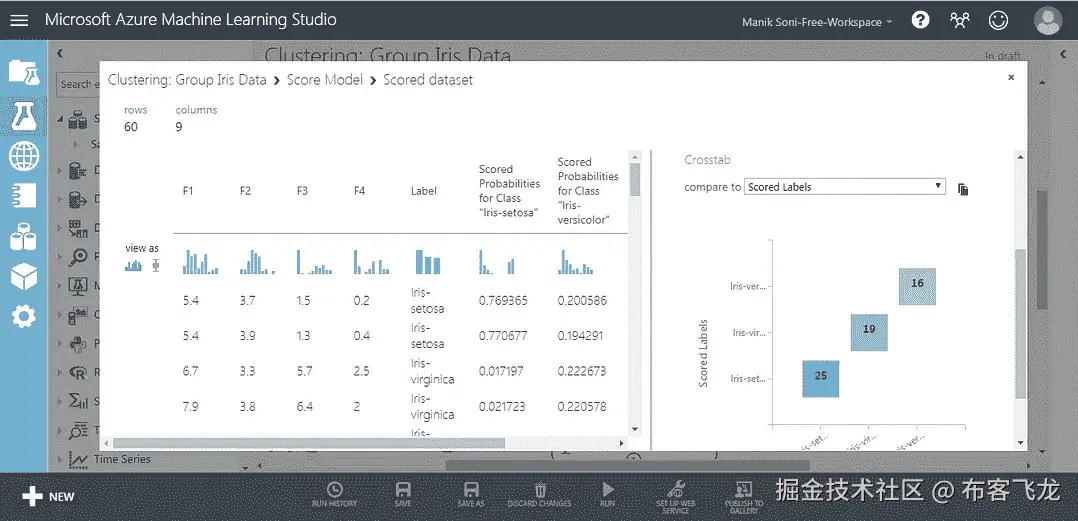
Task: Switch view to histogram icon
Action: (133, 265)
